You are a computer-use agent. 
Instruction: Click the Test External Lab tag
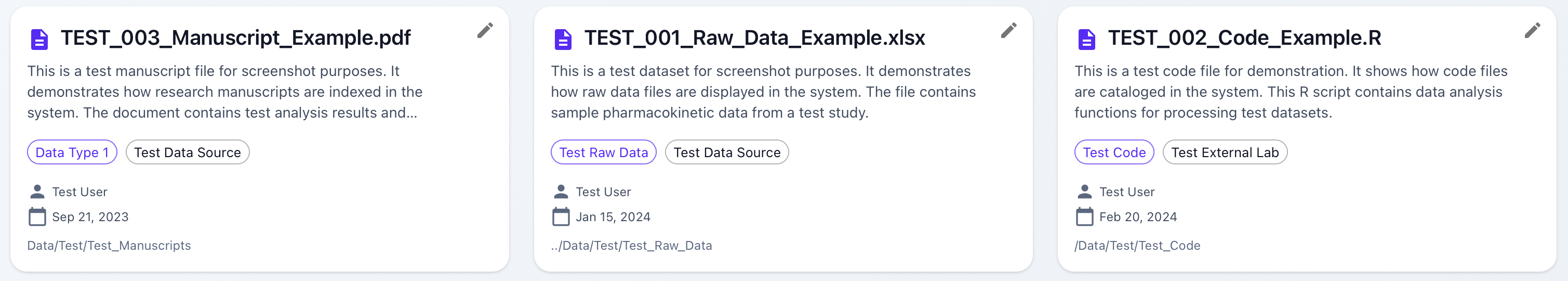point(1225,152)
